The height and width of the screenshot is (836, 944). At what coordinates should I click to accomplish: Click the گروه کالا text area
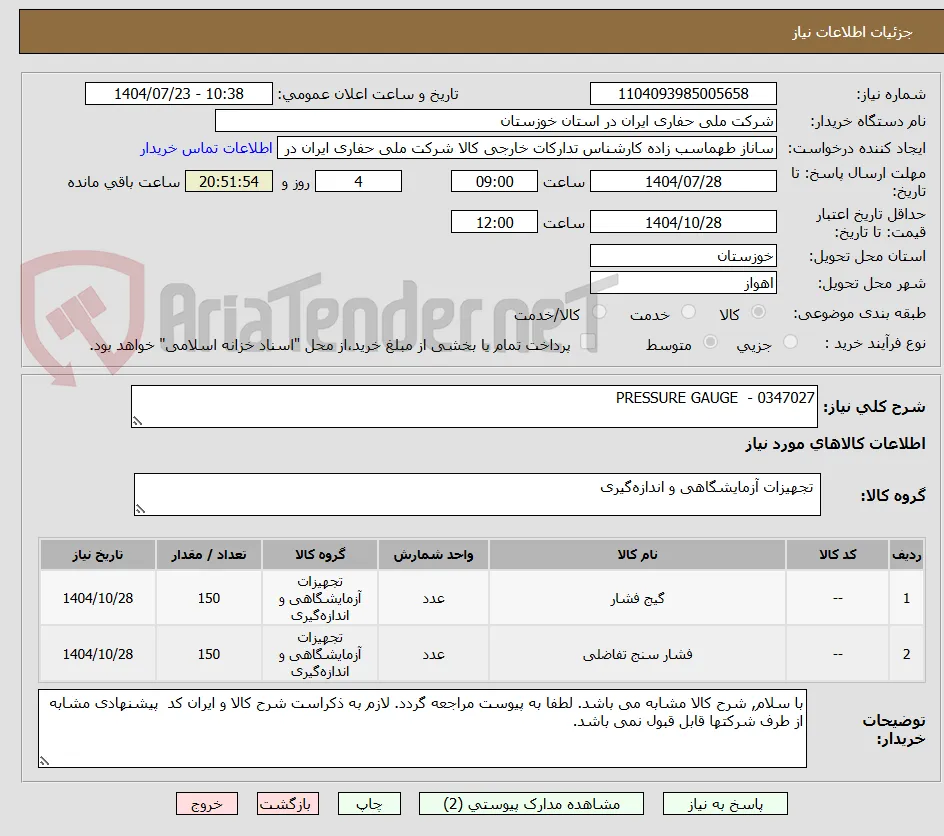click(x=477, y=494)
